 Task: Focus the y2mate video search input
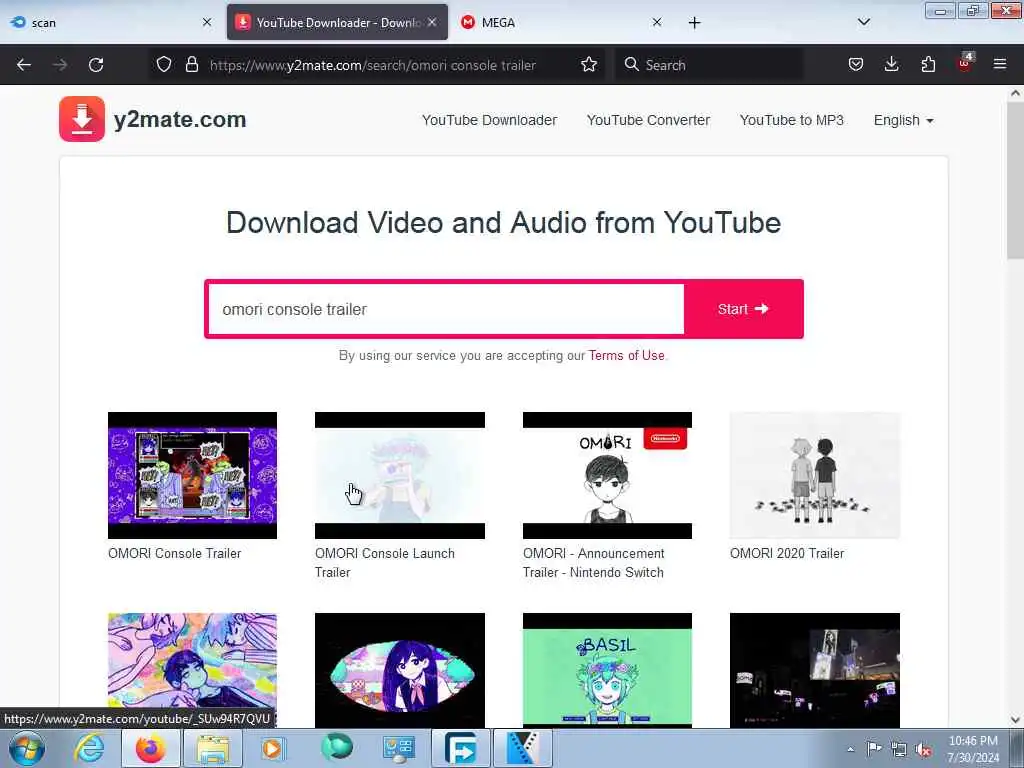coord(446,309)
